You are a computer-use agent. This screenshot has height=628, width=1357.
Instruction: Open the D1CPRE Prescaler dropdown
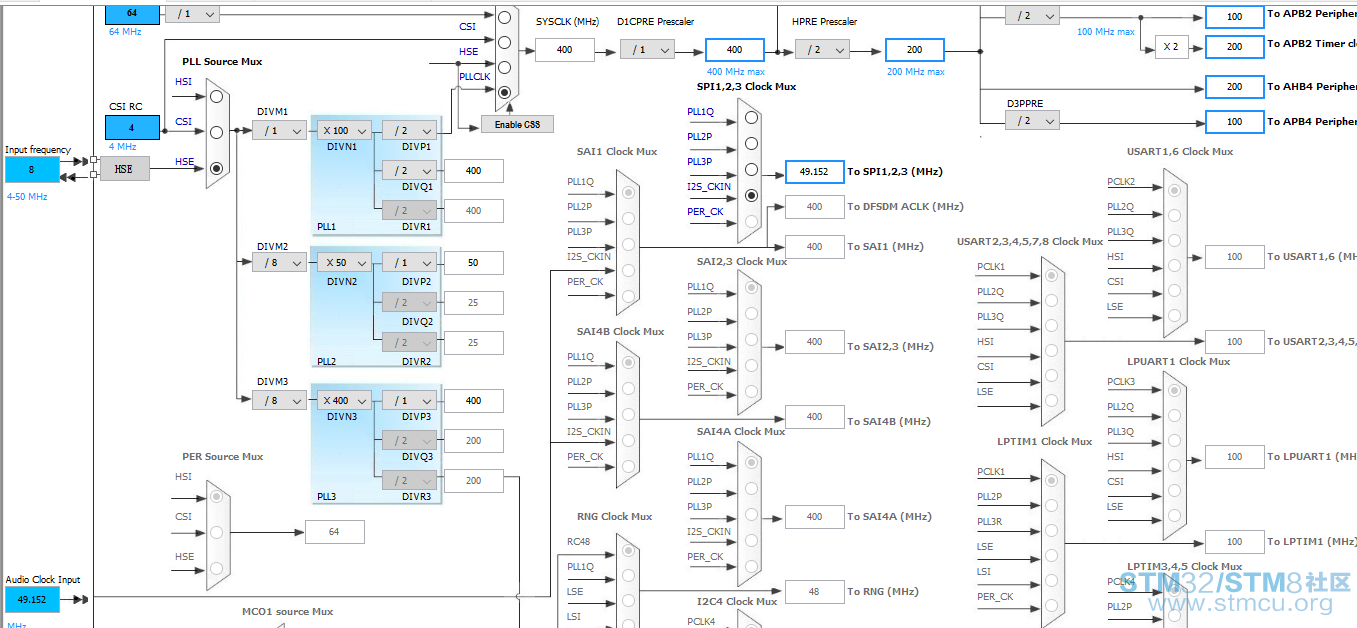click(x=647, y=50)
